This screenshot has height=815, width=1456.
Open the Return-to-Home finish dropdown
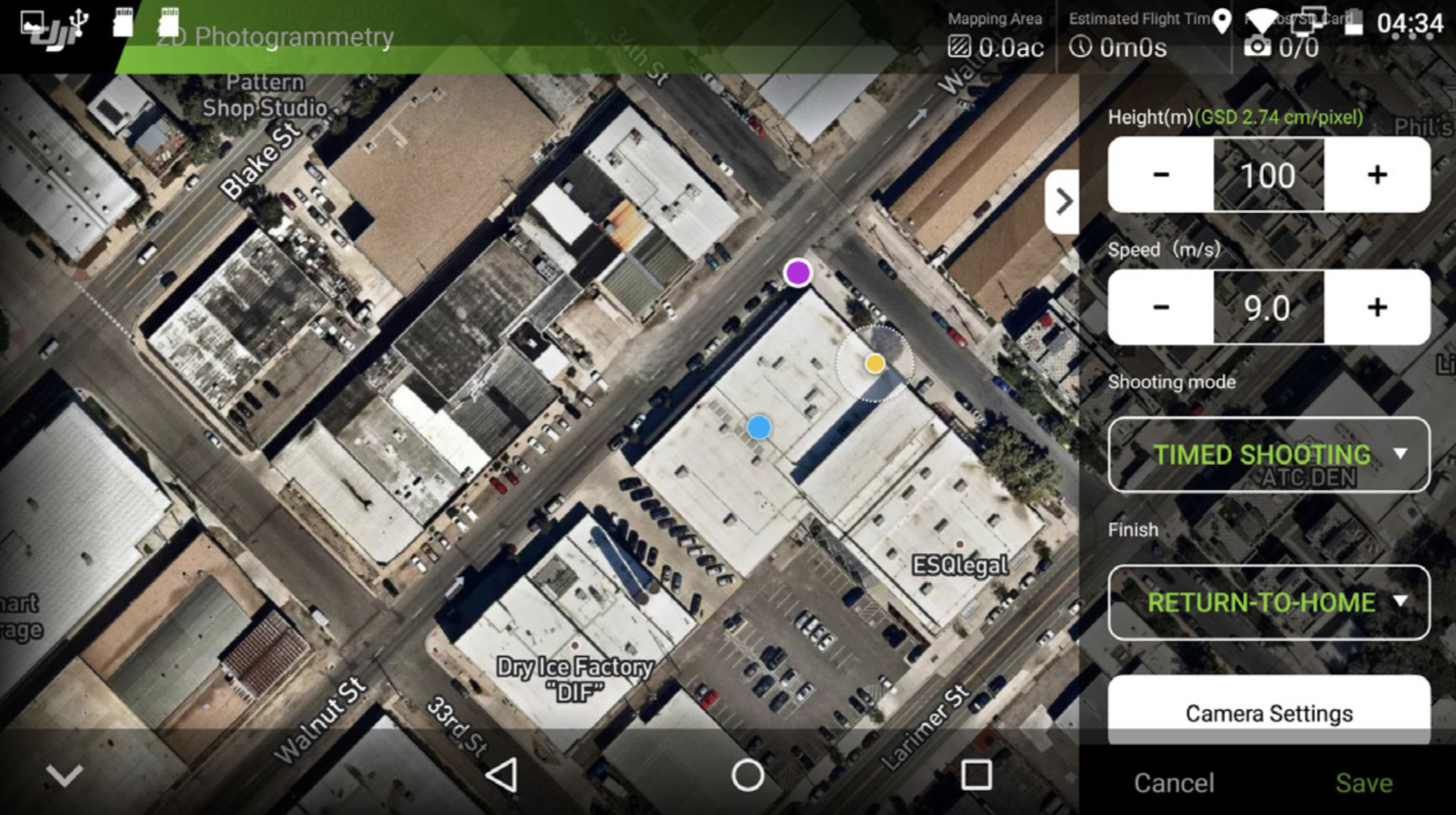(1268, 603)
